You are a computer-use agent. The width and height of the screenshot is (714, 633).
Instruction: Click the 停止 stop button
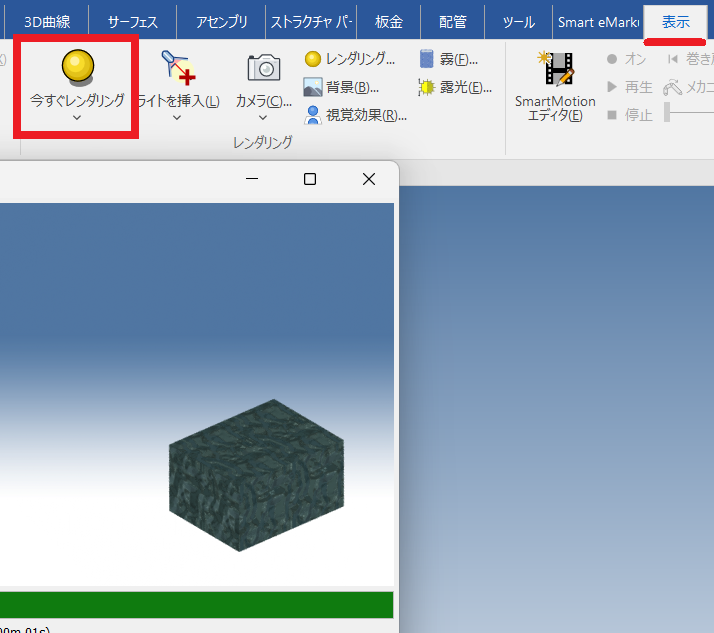(x=630, y=115)
